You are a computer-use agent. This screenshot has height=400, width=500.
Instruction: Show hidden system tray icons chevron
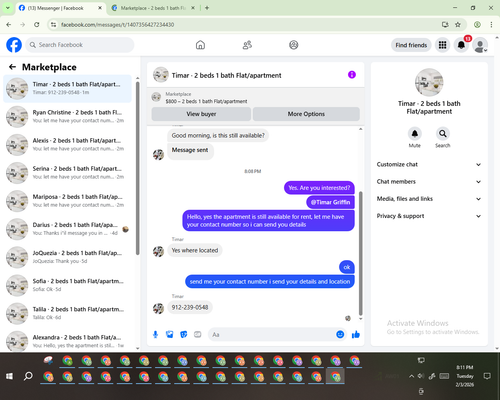412,376
